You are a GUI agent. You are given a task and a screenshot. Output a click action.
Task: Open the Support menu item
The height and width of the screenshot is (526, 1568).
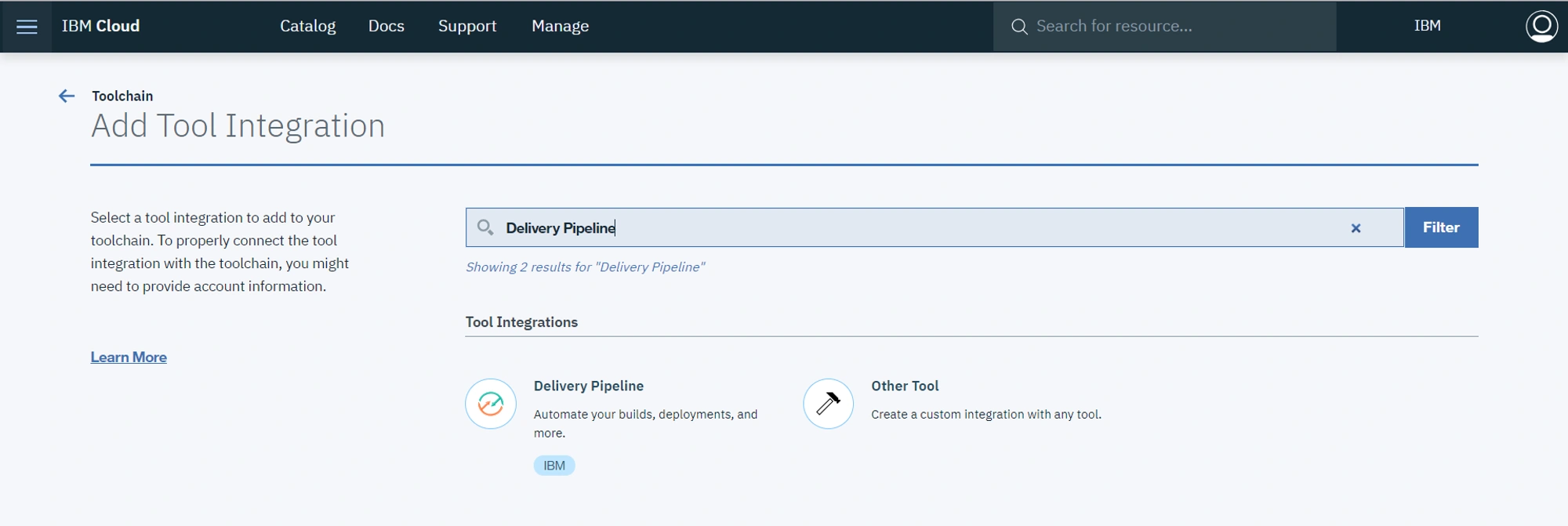467,26
